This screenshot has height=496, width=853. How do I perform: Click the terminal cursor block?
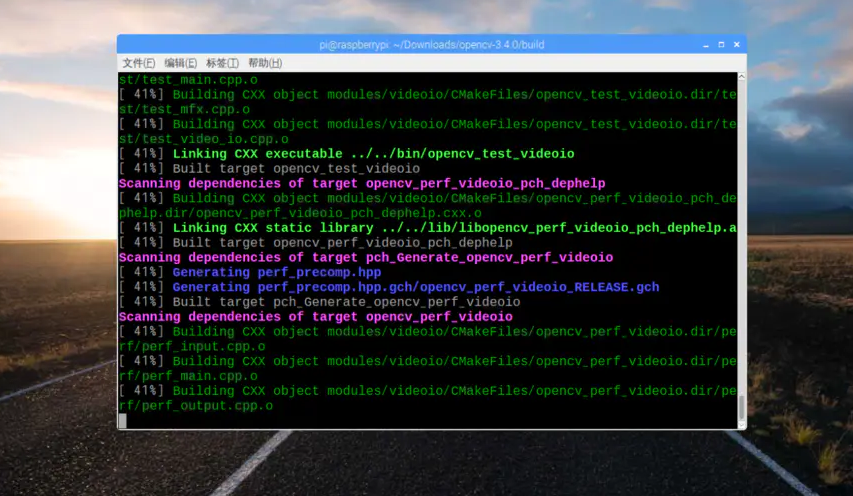[x=123, y=420]
